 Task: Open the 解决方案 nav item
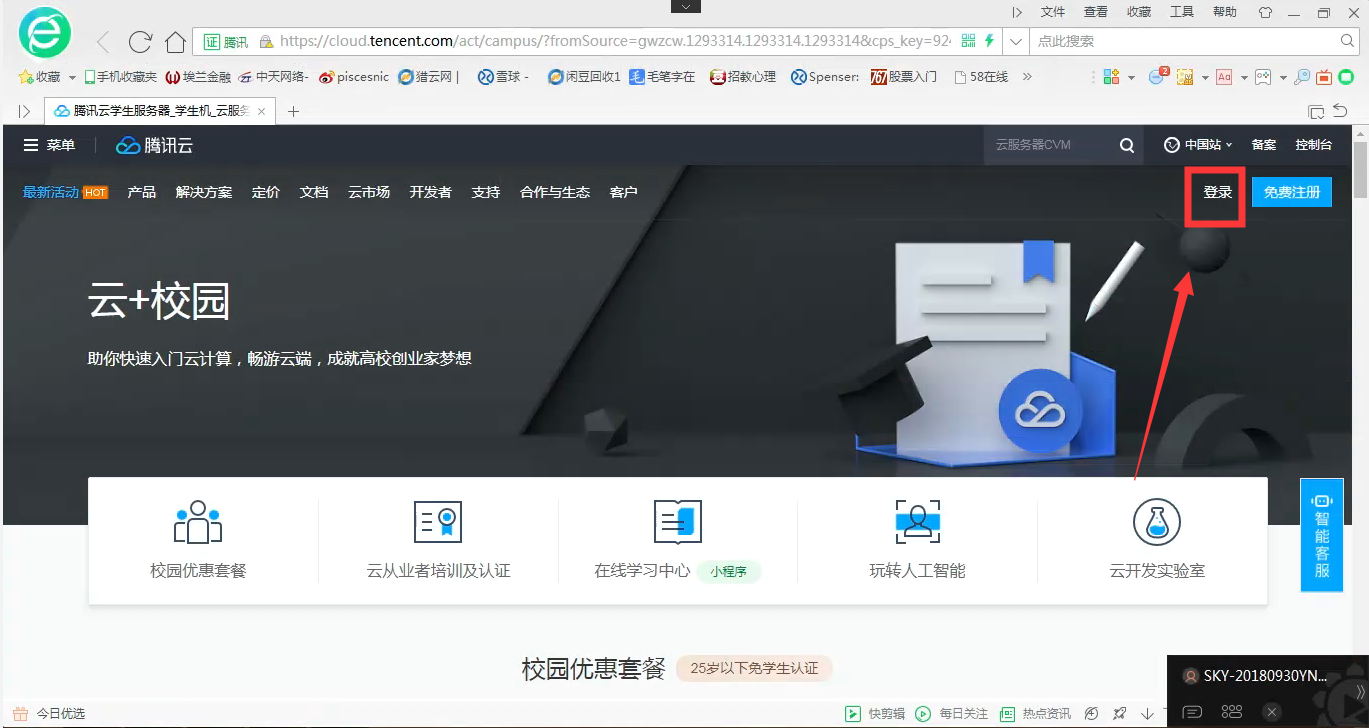click(204, 192)
